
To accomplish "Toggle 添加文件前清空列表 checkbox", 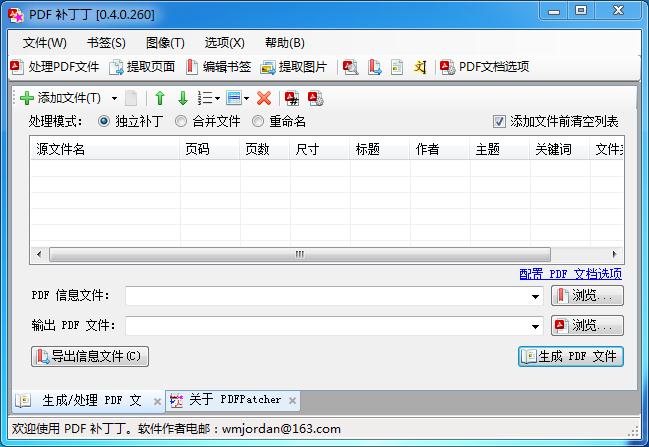I will [499, 122].
